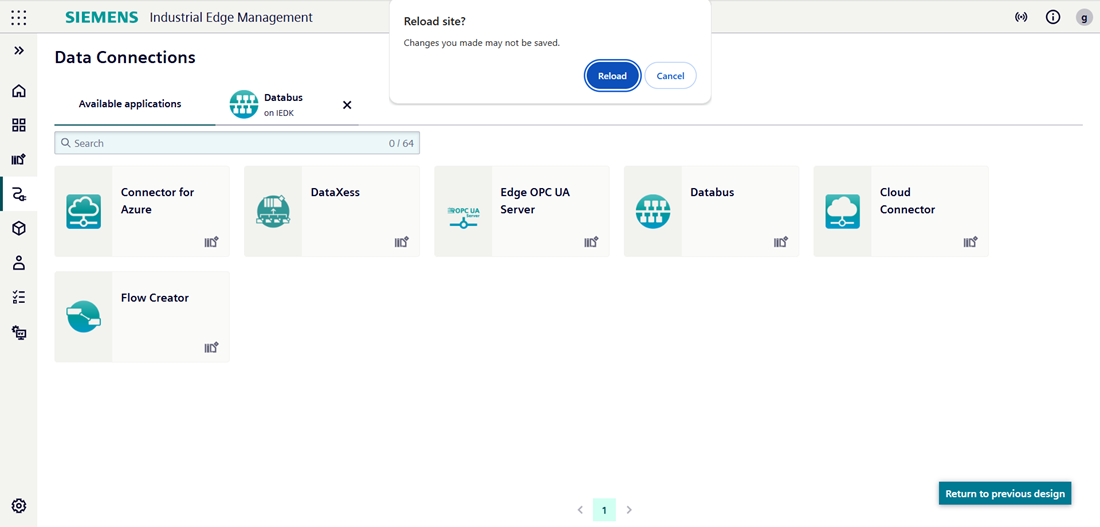Cancel the reload site dialog
The width and height of the screenshot is (1100, 527).
coord(670,76)
